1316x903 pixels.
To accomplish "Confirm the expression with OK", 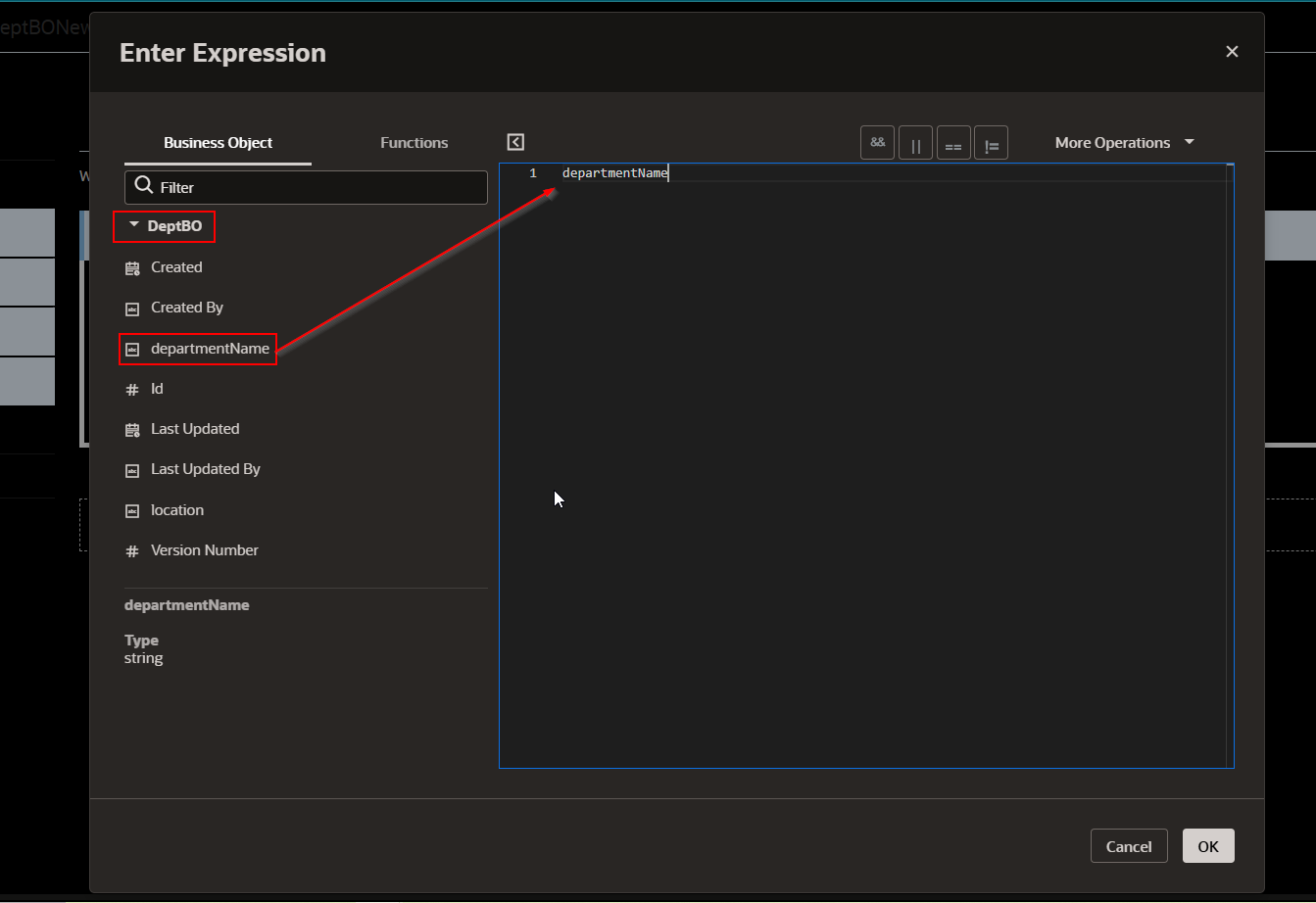I will click(1208, 846).
